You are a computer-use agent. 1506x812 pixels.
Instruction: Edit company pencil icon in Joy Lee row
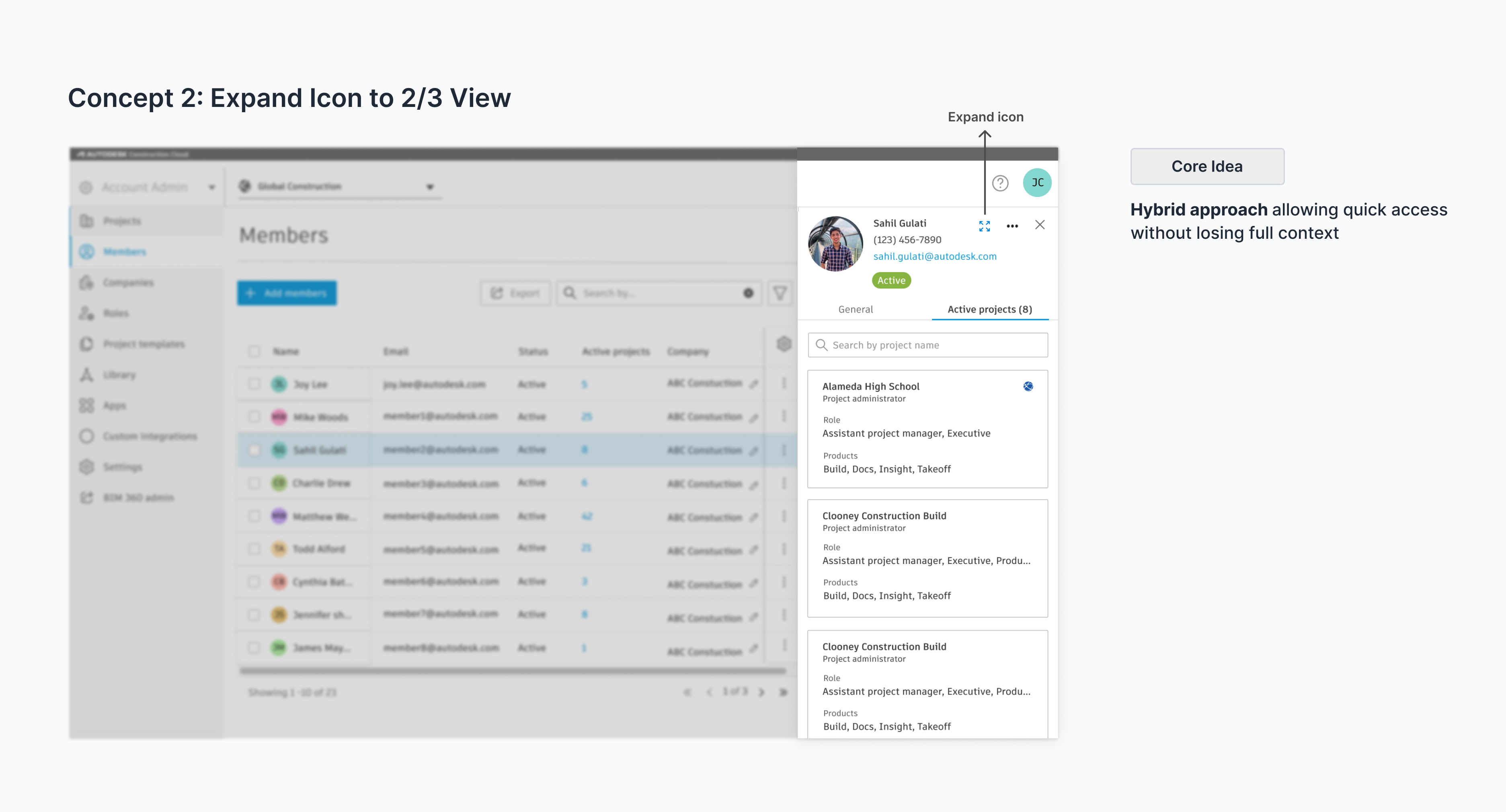(x=754, y=384)
